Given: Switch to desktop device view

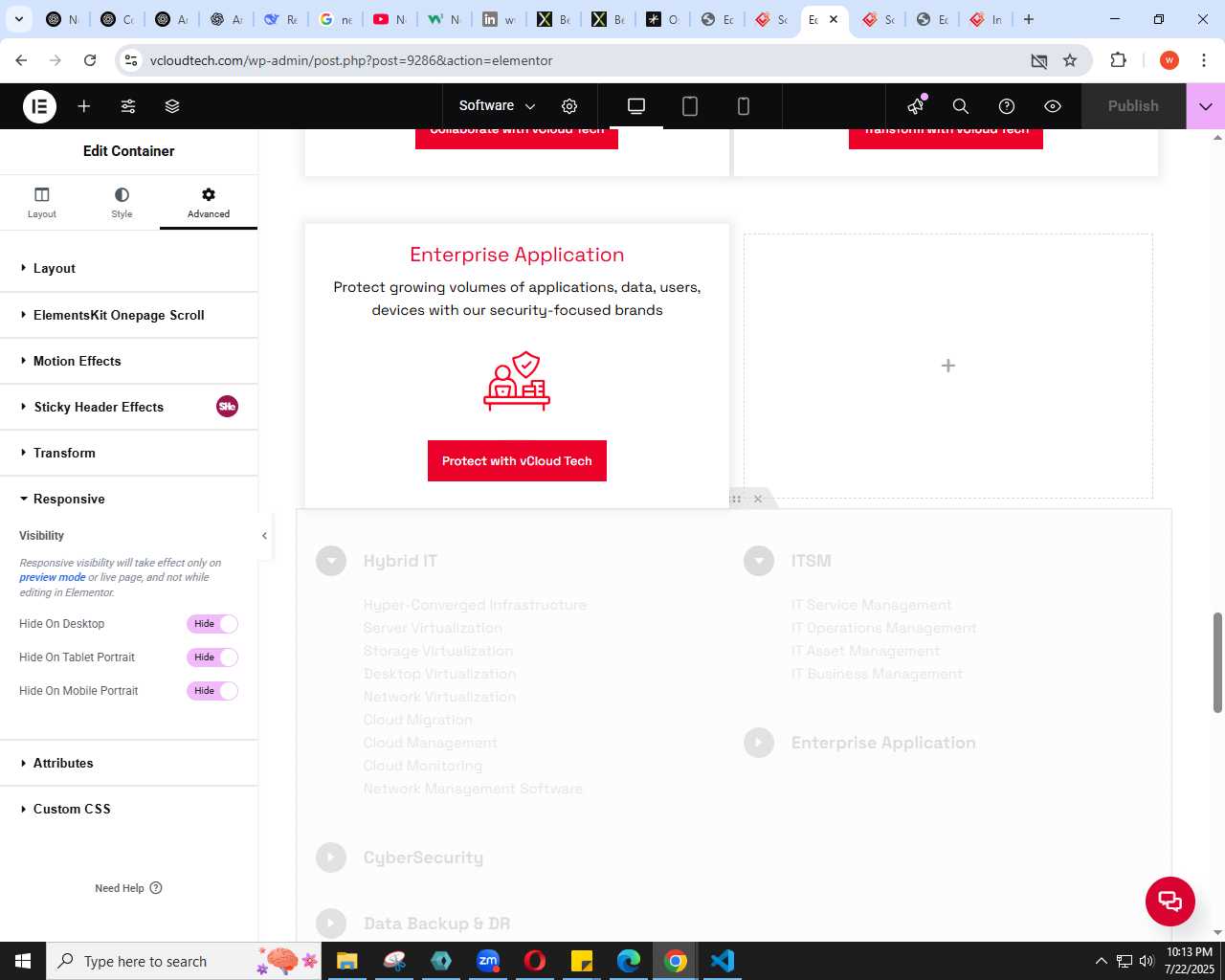Looking at the screenshot, I should (636, 106).
